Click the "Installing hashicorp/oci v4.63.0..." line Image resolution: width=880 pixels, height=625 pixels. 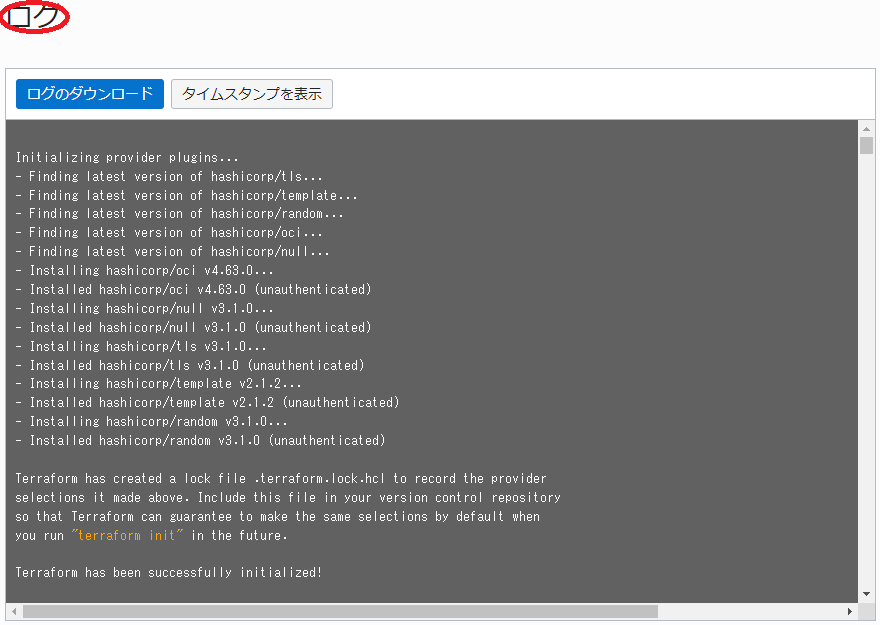point(145,270)
